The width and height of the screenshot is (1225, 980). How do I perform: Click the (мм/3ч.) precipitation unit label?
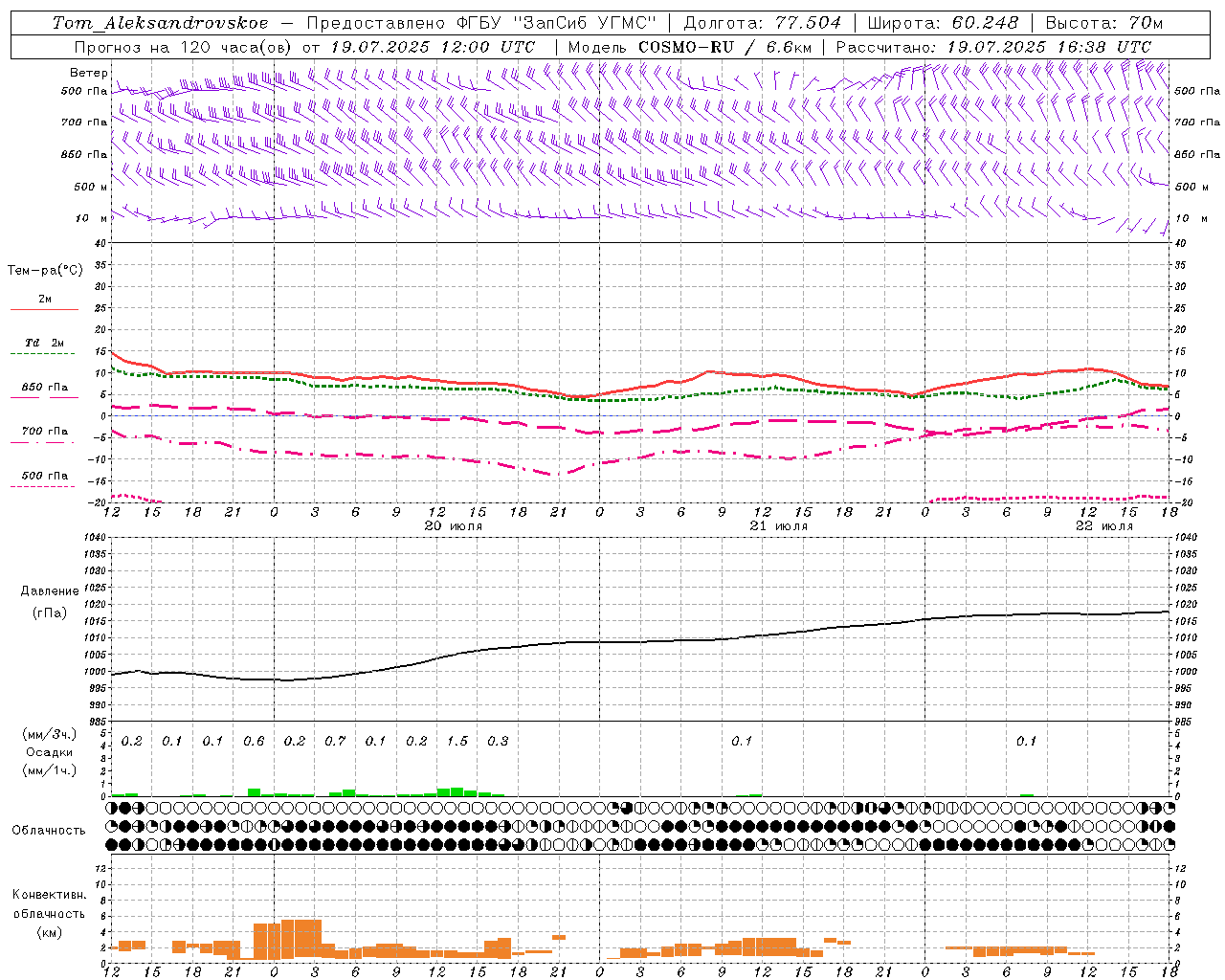[x=50, y=734]
